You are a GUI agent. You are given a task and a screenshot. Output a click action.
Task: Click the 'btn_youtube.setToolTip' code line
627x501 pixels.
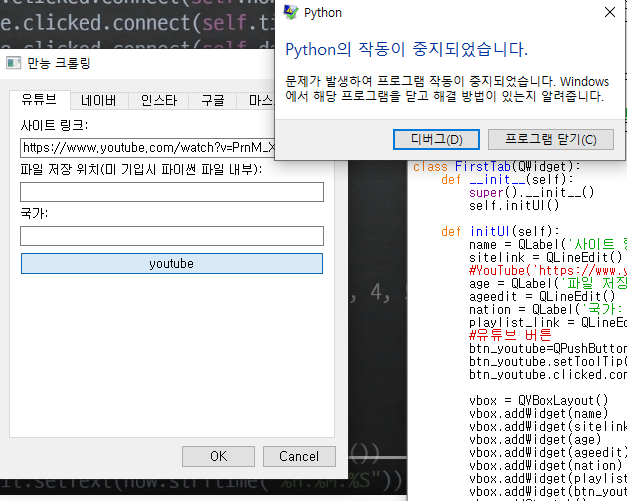(548, 361)
